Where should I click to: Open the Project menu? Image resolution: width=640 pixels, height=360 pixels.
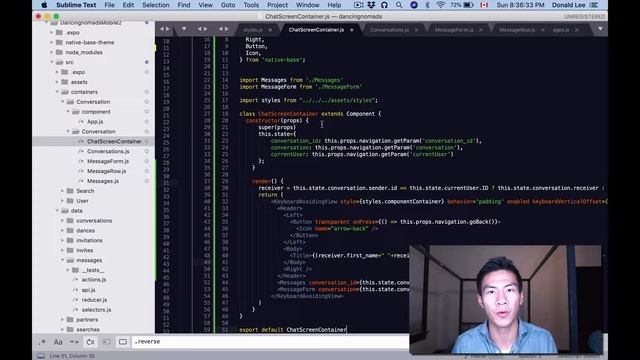point(277,5)
